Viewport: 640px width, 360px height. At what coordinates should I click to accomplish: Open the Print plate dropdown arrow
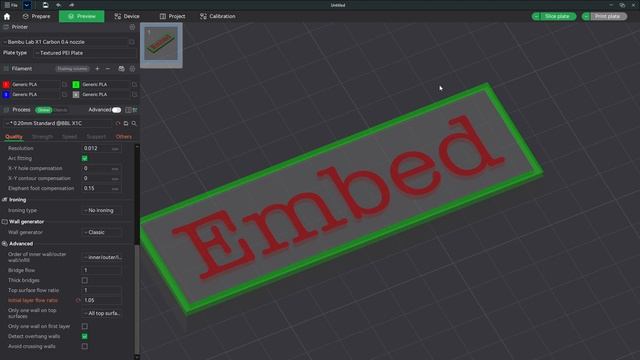[586, 16]
